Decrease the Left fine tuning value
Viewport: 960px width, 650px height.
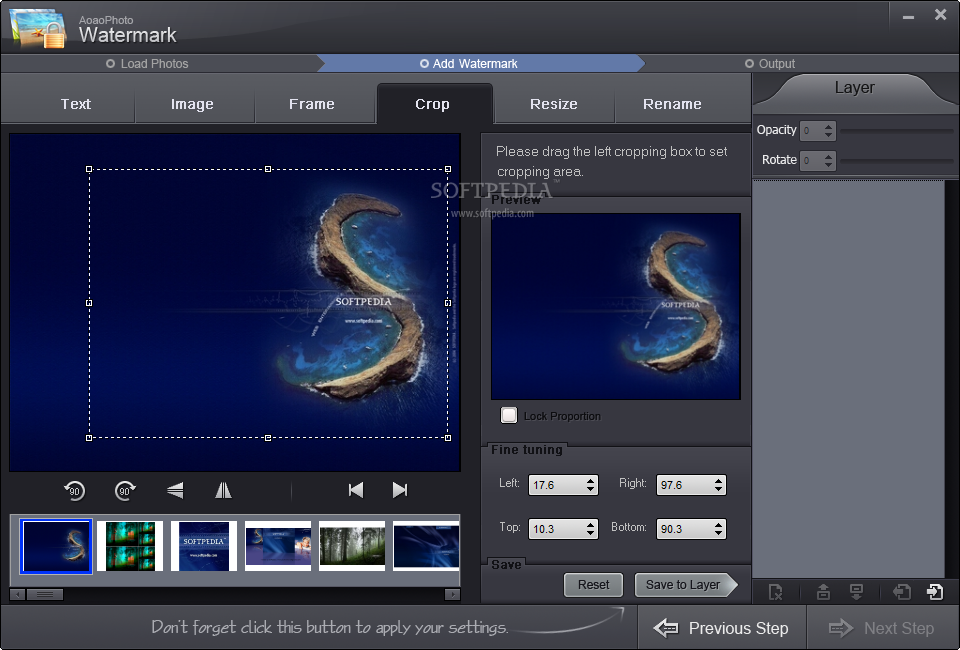point(590,489)
